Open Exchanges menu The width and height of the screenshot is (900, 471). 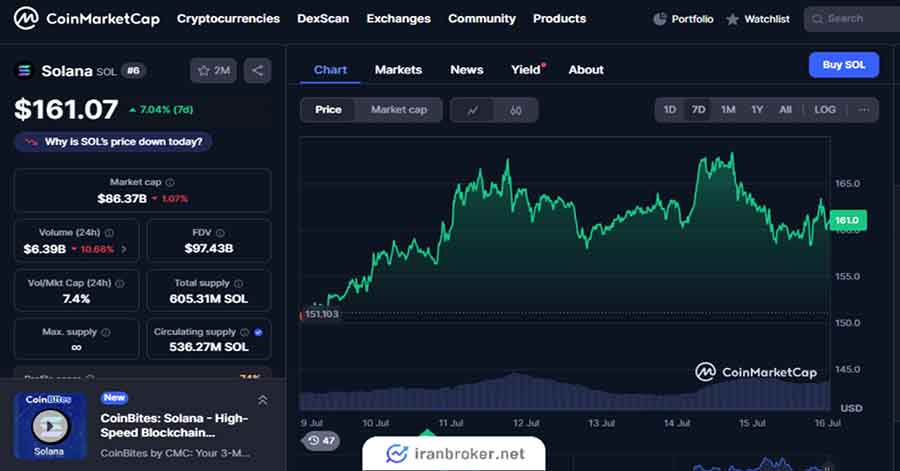[x=398, y=19]
